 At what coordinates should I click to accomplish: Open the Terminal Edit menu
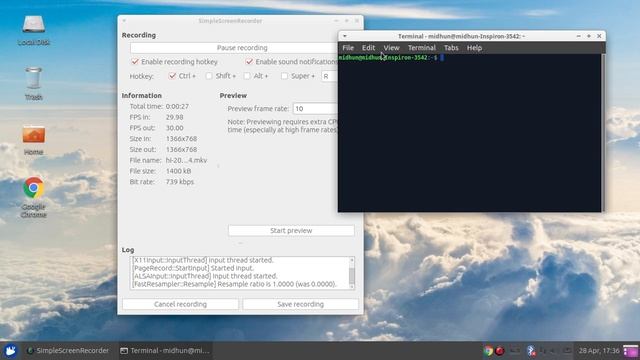point(368,48)
